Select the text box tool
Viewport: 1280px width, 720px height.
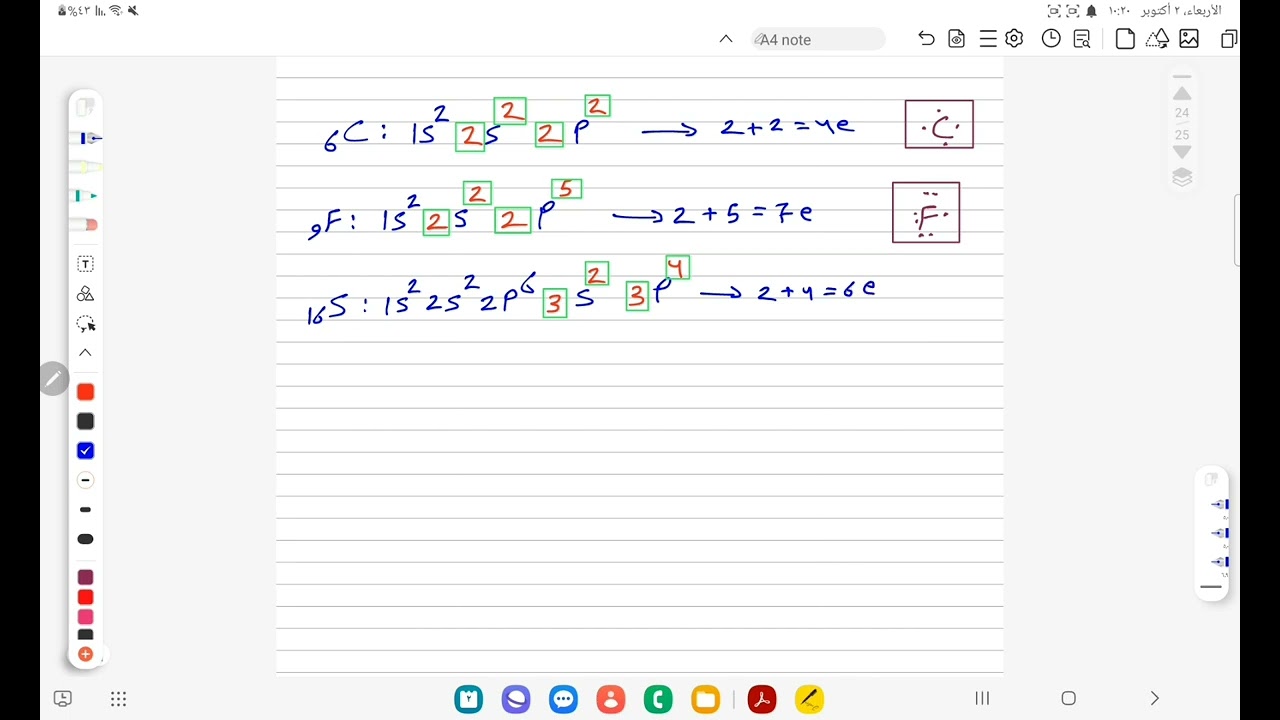point(85,264)
